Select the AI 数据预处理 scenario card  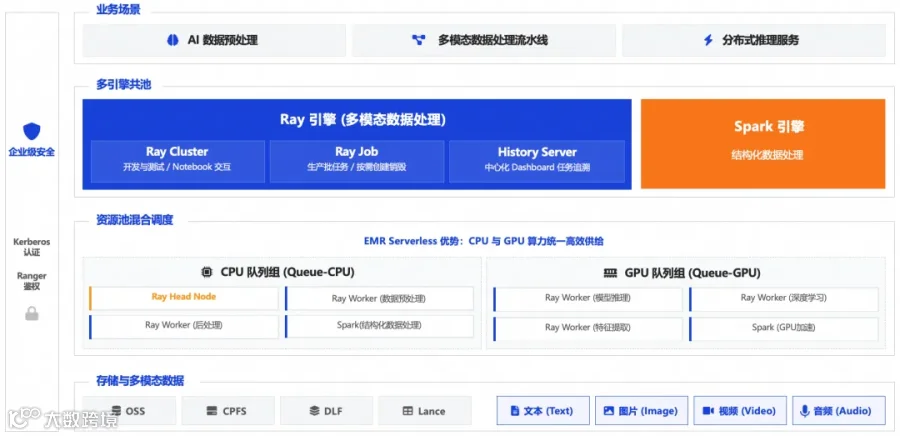point(214,40)
